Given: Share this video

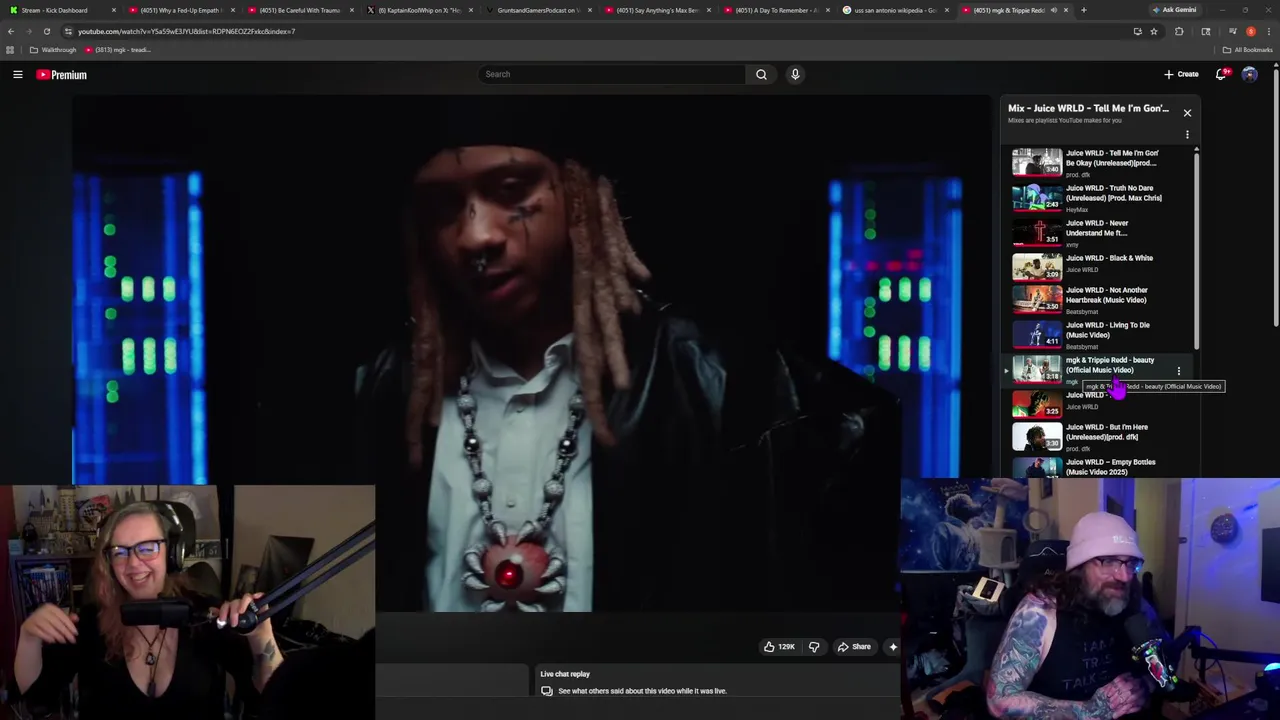Looking at the screenshot, I should [854, 647].
